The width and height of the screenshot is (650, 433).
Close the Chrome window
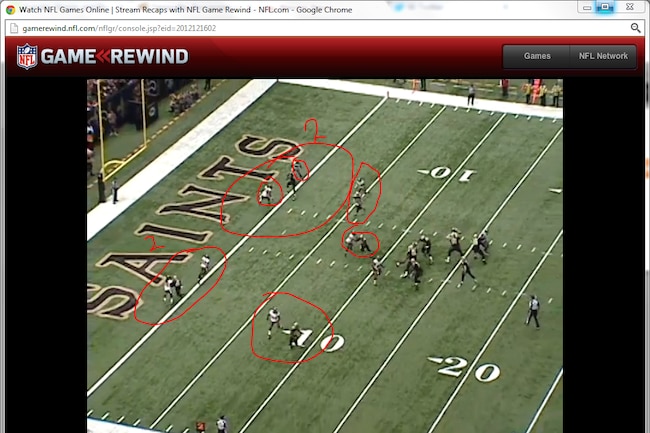(x=630, y=7)
